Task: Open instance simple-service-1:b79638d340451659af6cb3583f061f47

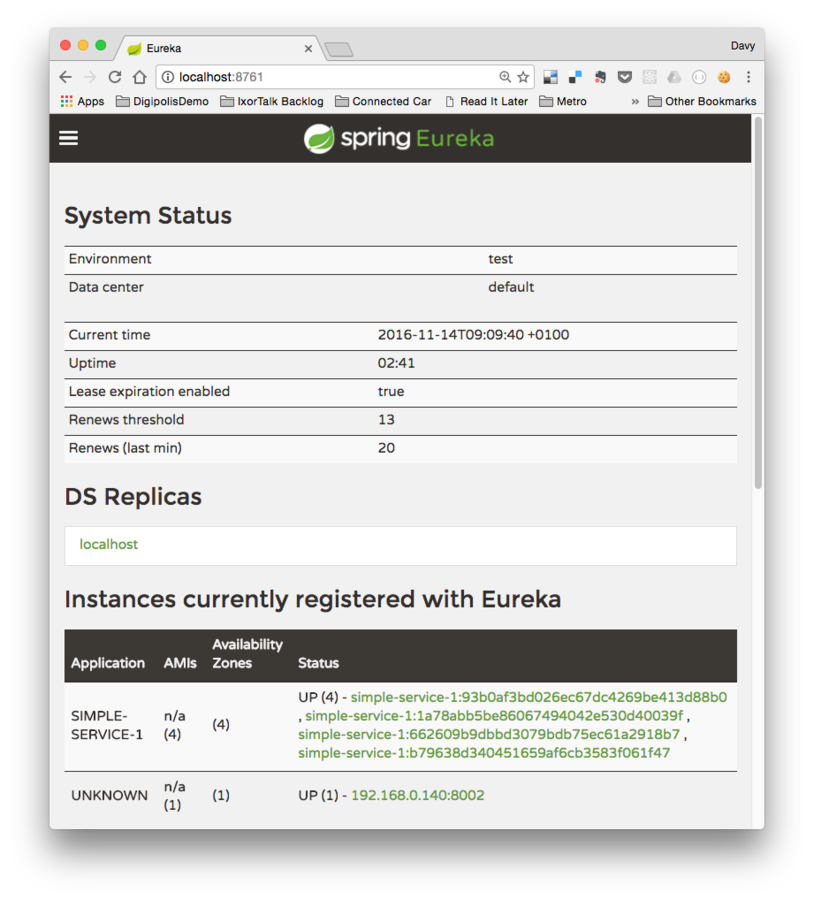Action: [x=484, y=752]
